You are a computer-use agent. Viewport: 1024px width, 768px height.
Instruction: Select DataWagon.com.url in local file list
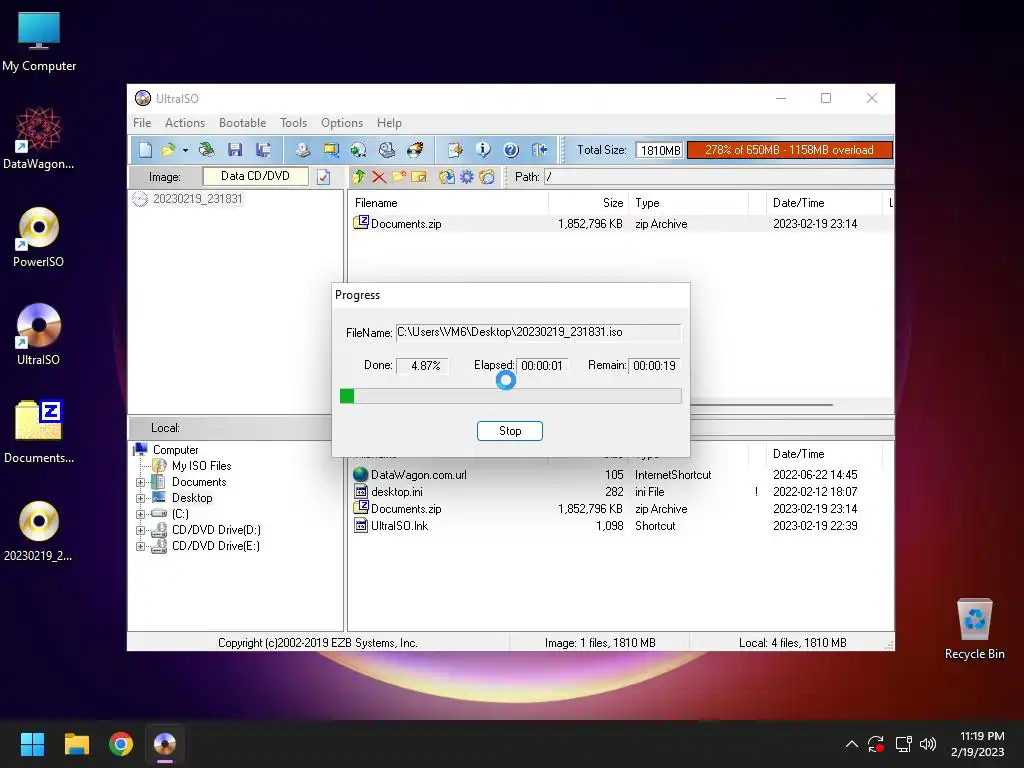point(419,475)
